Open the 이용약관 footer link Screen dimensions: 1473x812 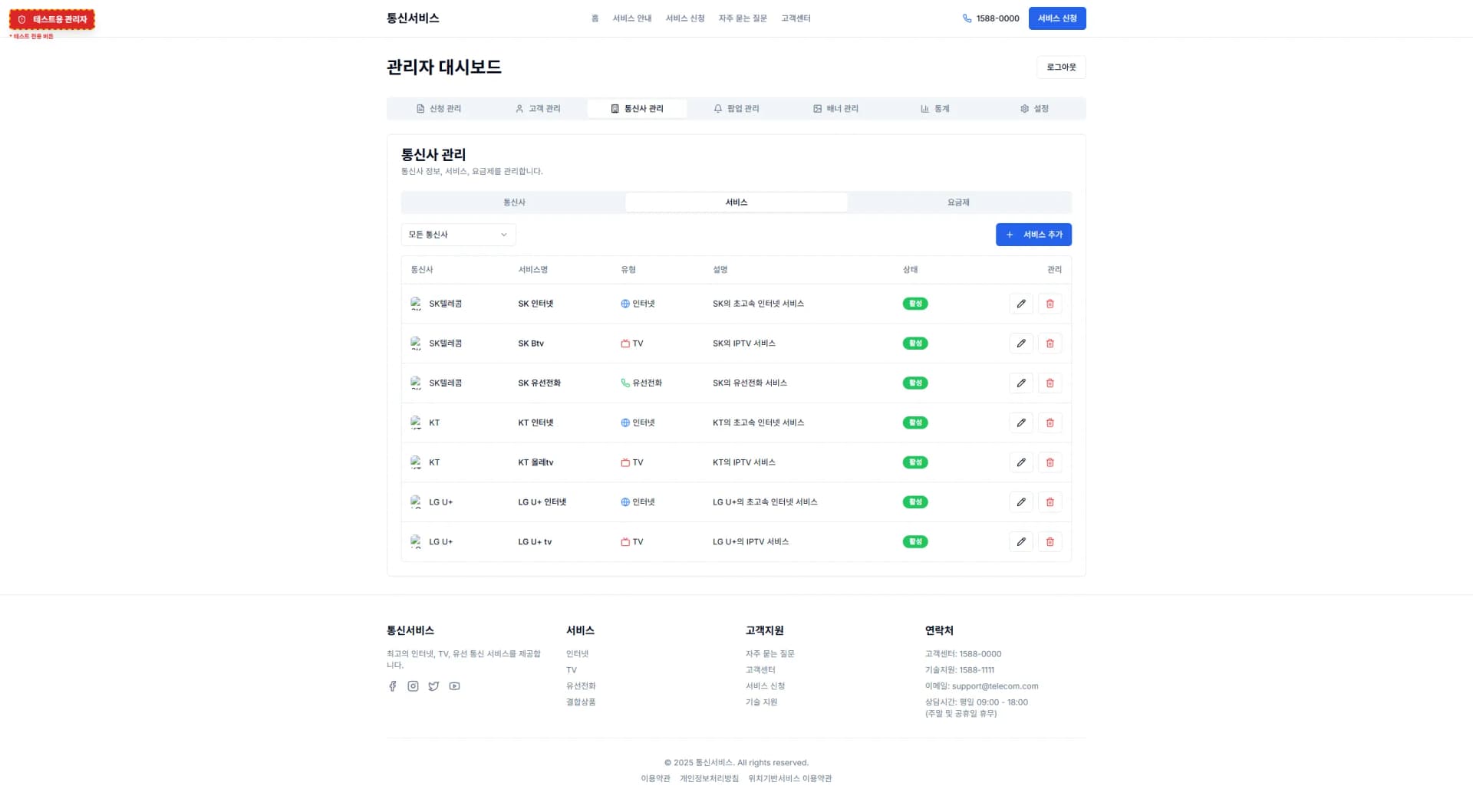[655, 778]
